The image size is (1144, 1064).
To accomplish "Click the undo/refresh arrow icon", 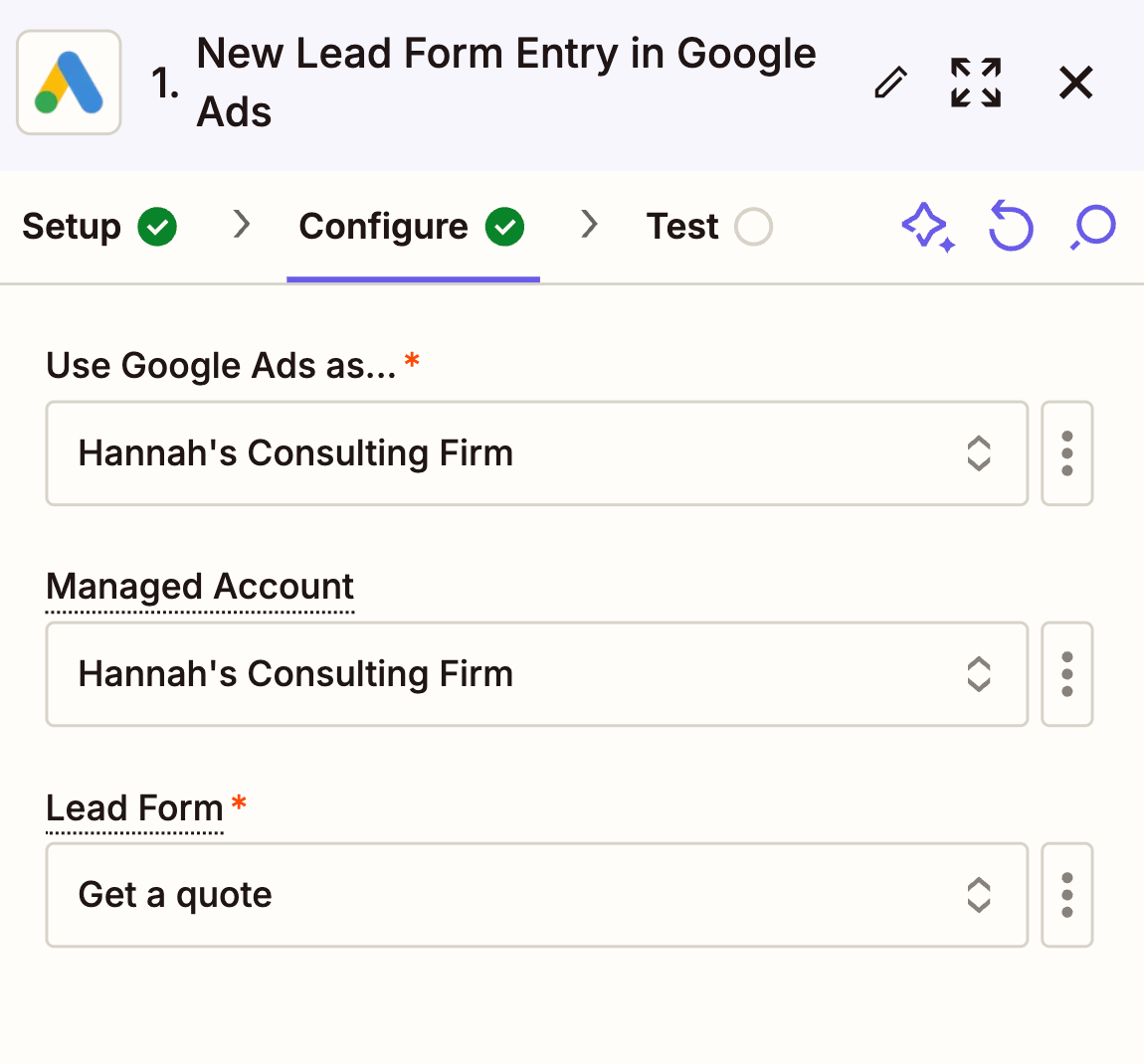I will (1011, 227).
